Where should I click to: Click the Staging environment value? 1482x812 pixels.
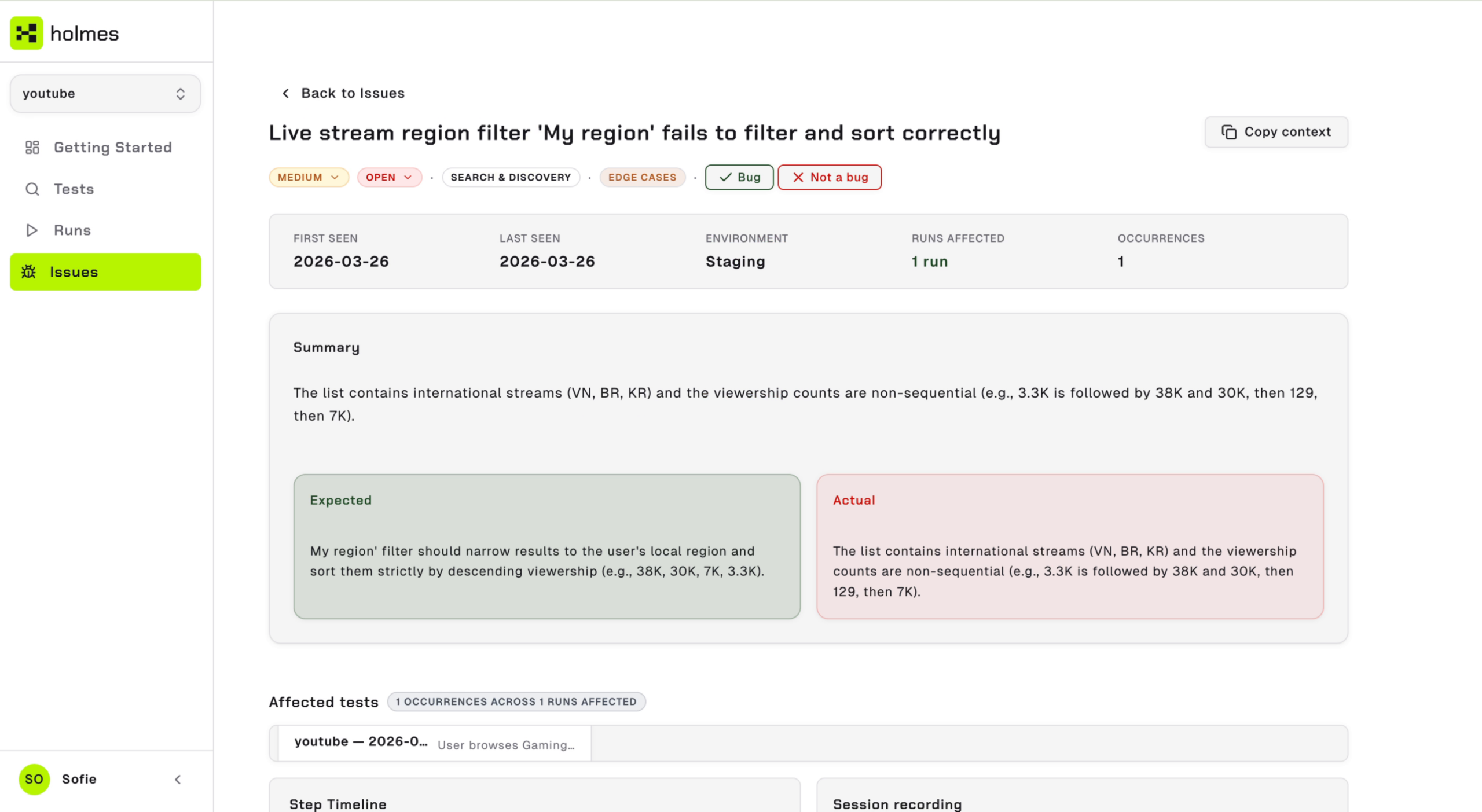click(x=735, y=262)
